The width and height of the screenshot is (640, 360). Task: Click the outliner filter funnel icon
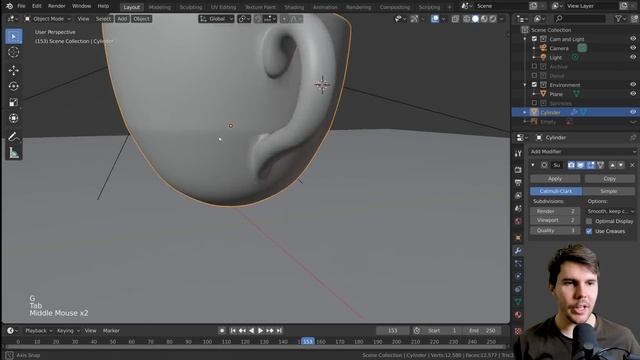(619, 19)
